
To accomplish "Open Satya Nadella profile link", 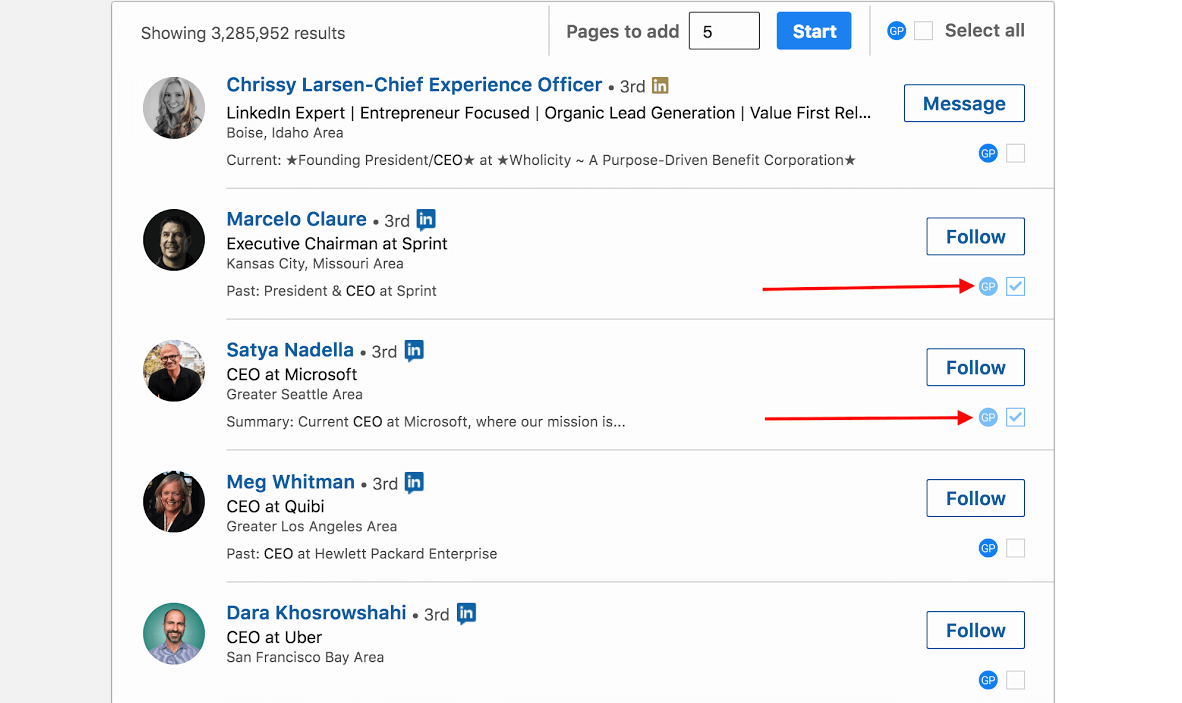I will tap(290, 350).
